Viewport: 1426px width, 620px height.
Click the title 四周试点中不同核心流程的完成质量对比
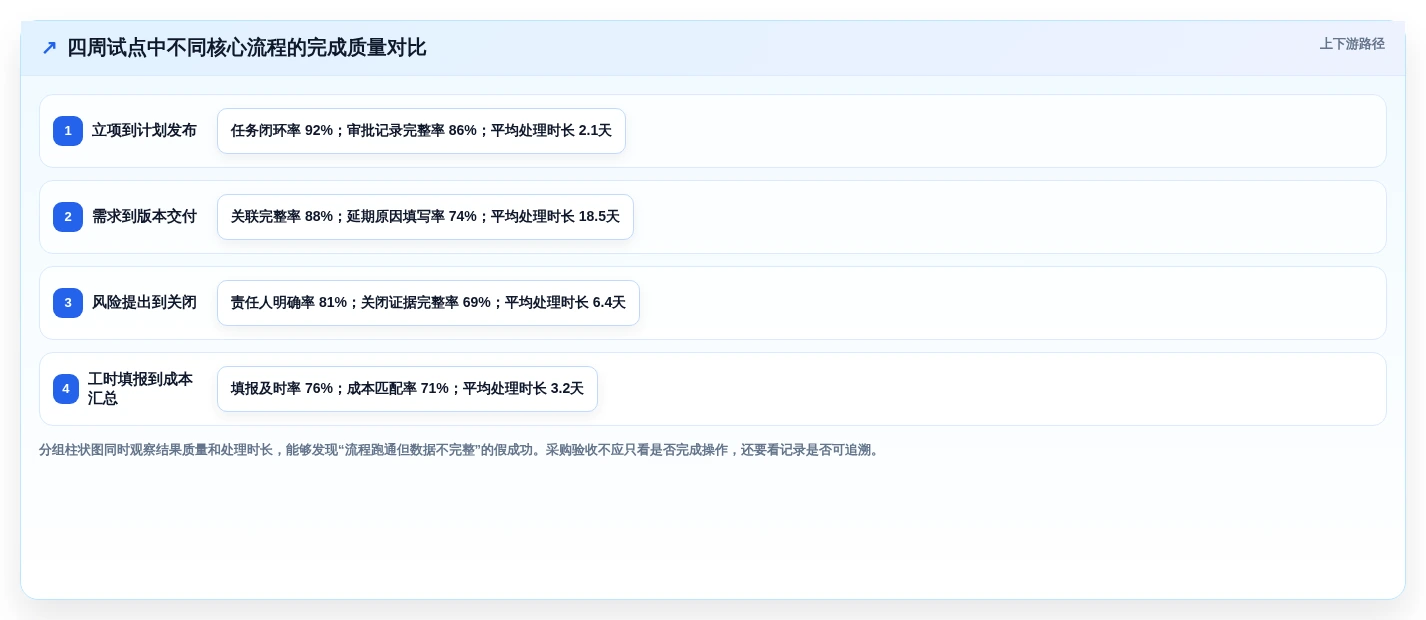pyautogui.click(x=247, y=48)
